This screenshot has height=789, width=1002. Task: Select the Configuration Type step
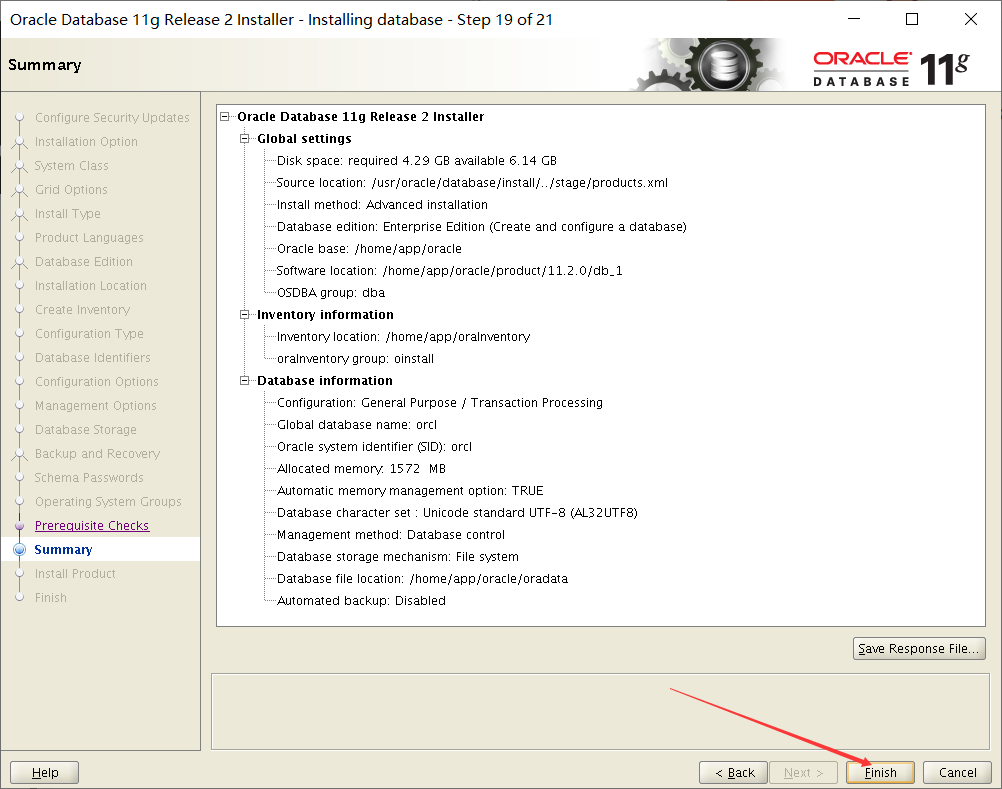tap(89, 333)
